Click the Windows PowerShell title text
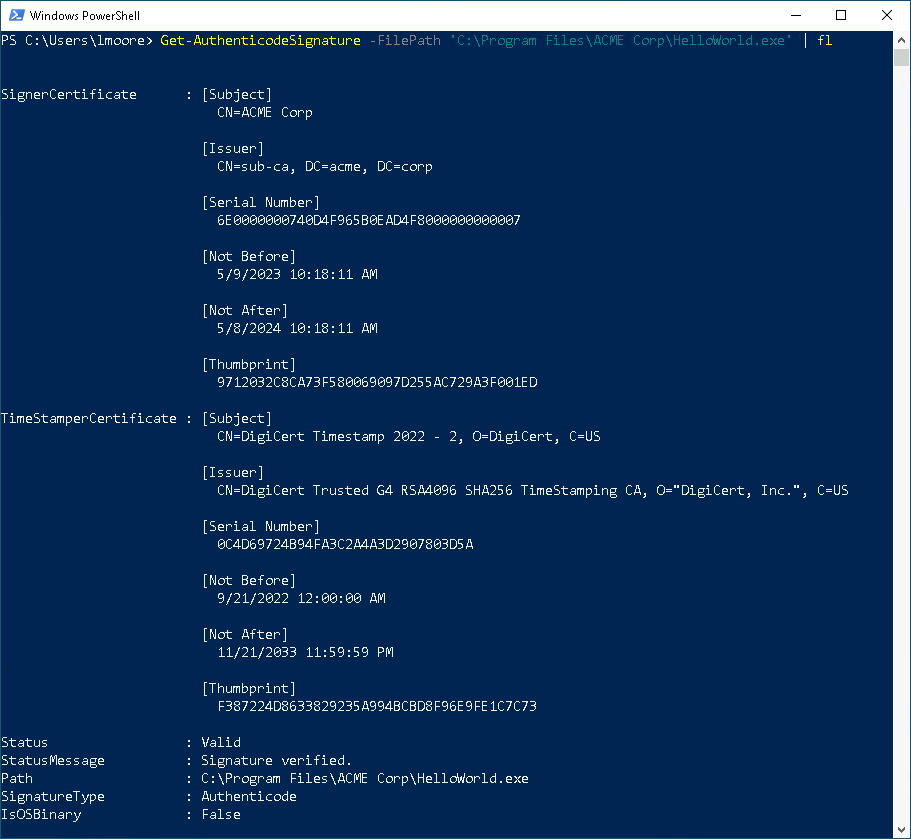 click(x=85, y=15)
